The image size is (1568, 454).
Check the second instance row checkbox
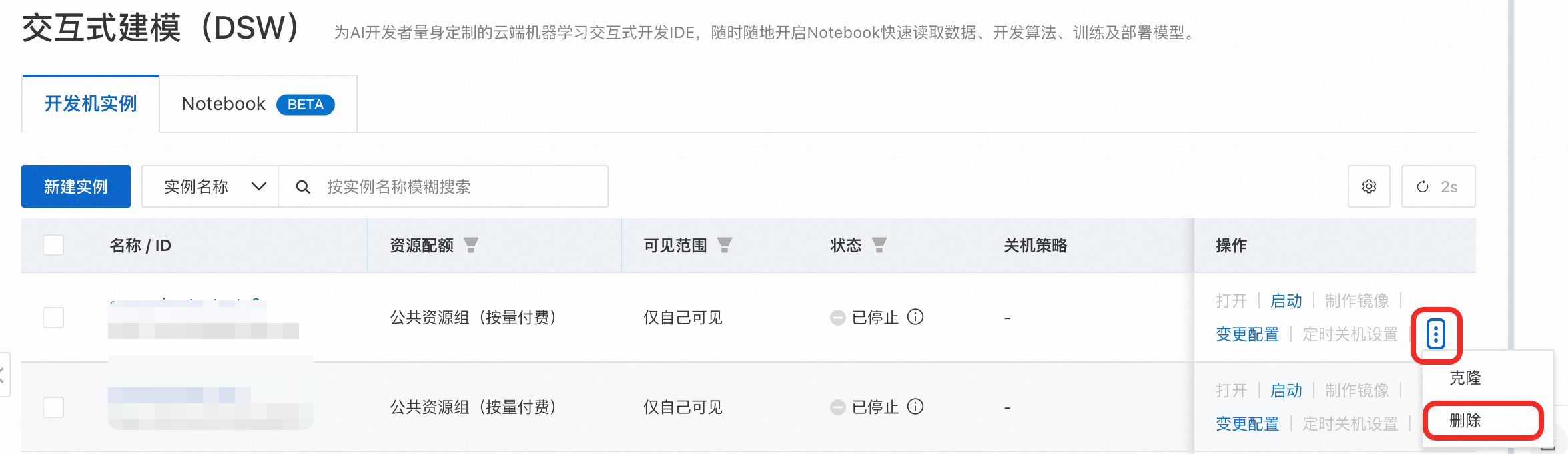point(53,407)
